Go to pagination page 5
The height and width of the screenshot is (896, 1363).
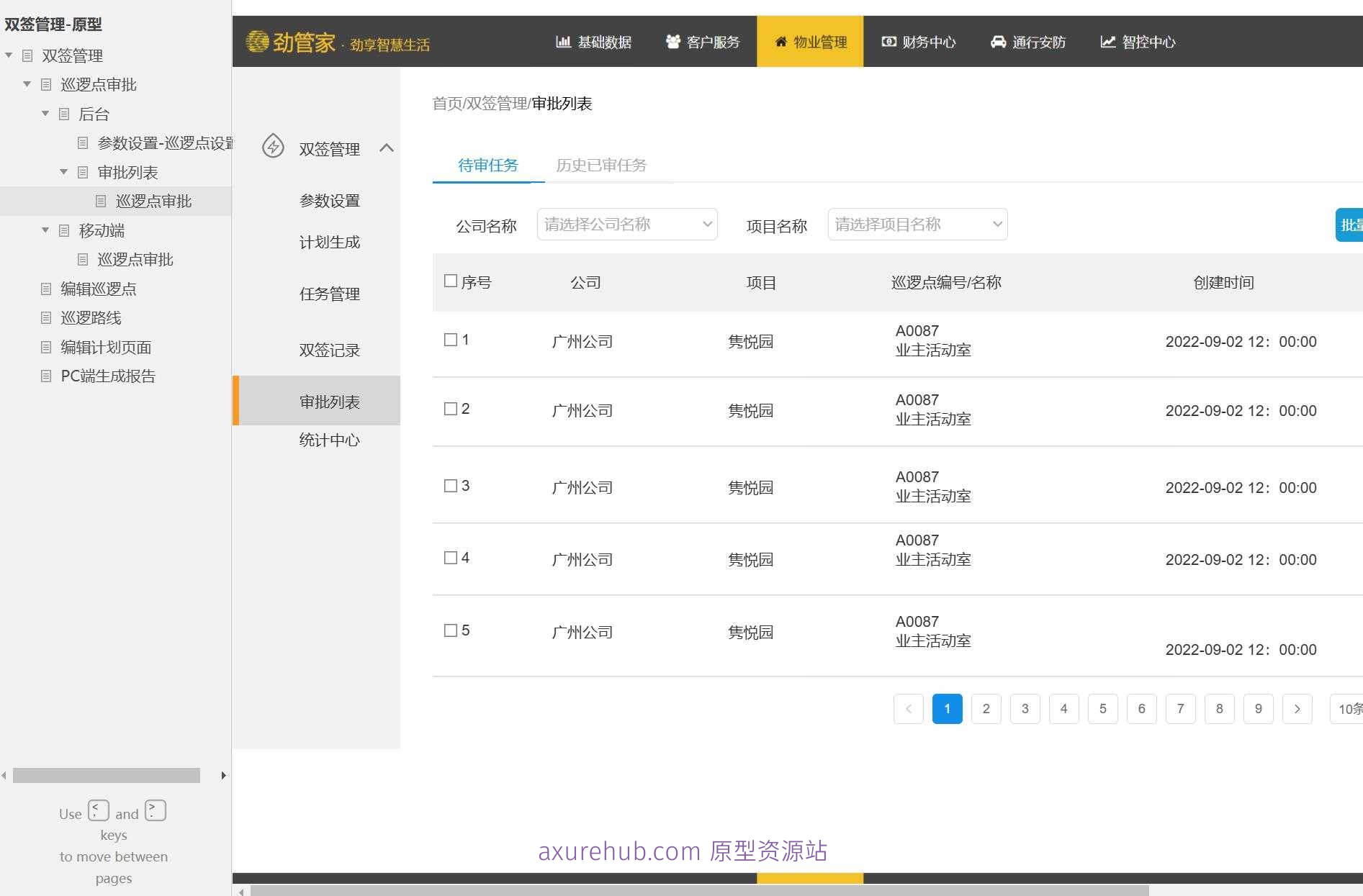[x=1102, y=709]
